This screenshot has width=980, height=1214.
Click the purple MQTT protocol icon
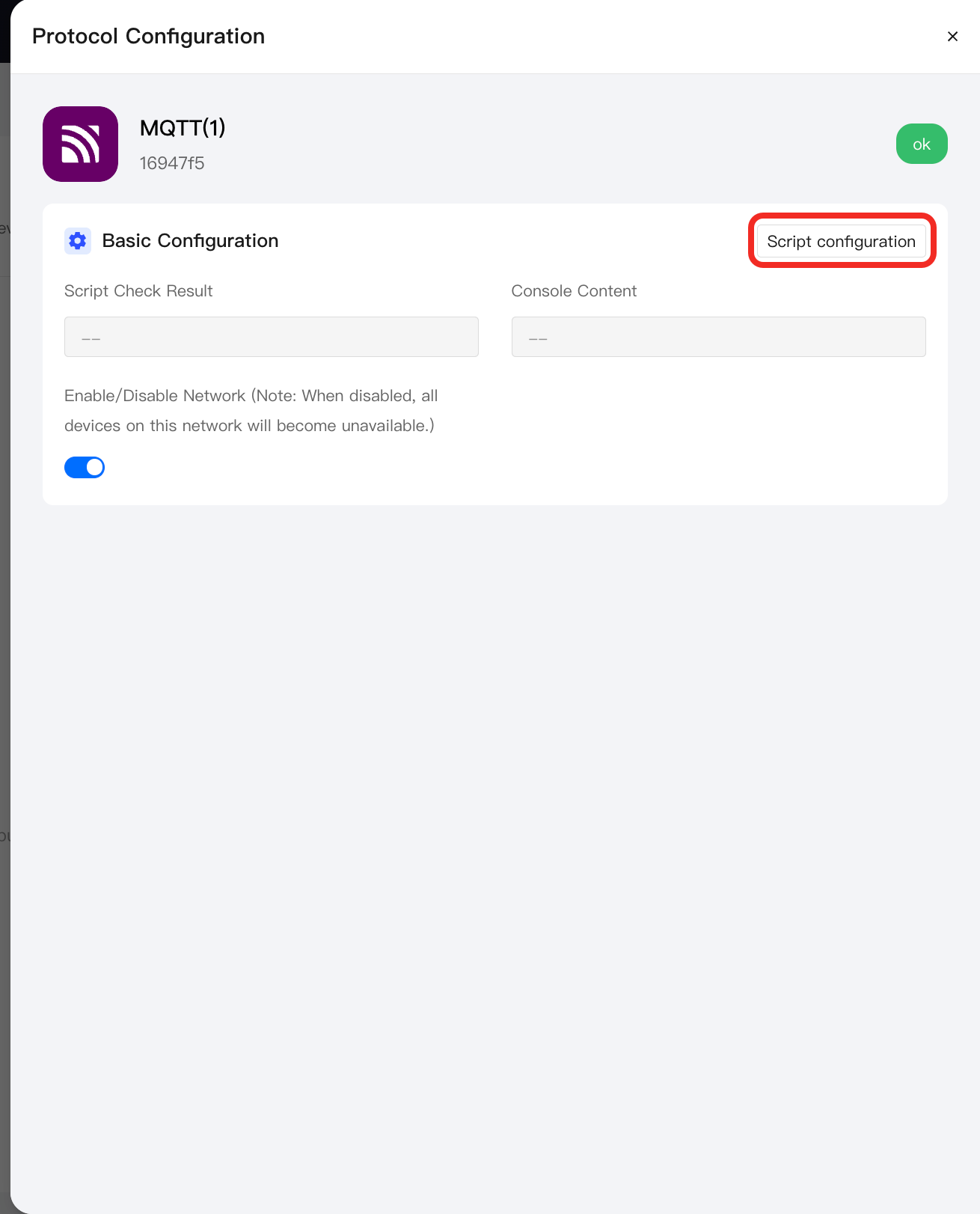click(80, 144)
